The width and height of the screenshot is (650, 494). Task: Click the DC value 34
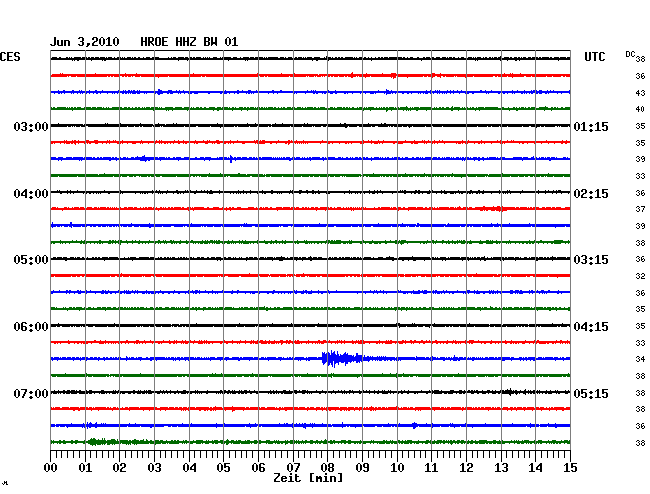point(640,359)
